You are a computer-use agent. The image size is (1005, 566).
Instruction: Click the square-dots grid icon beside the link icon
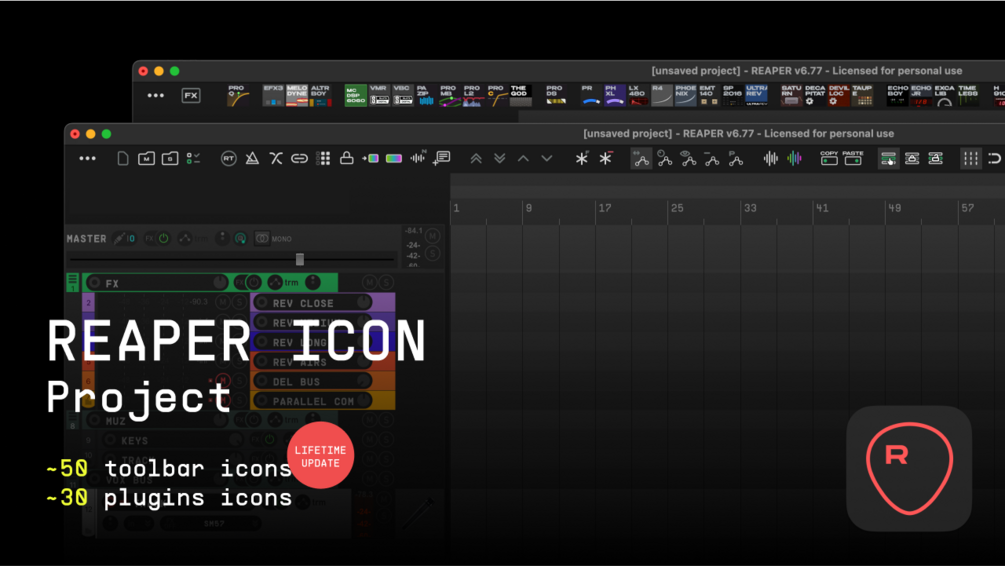tap(324, 158)
